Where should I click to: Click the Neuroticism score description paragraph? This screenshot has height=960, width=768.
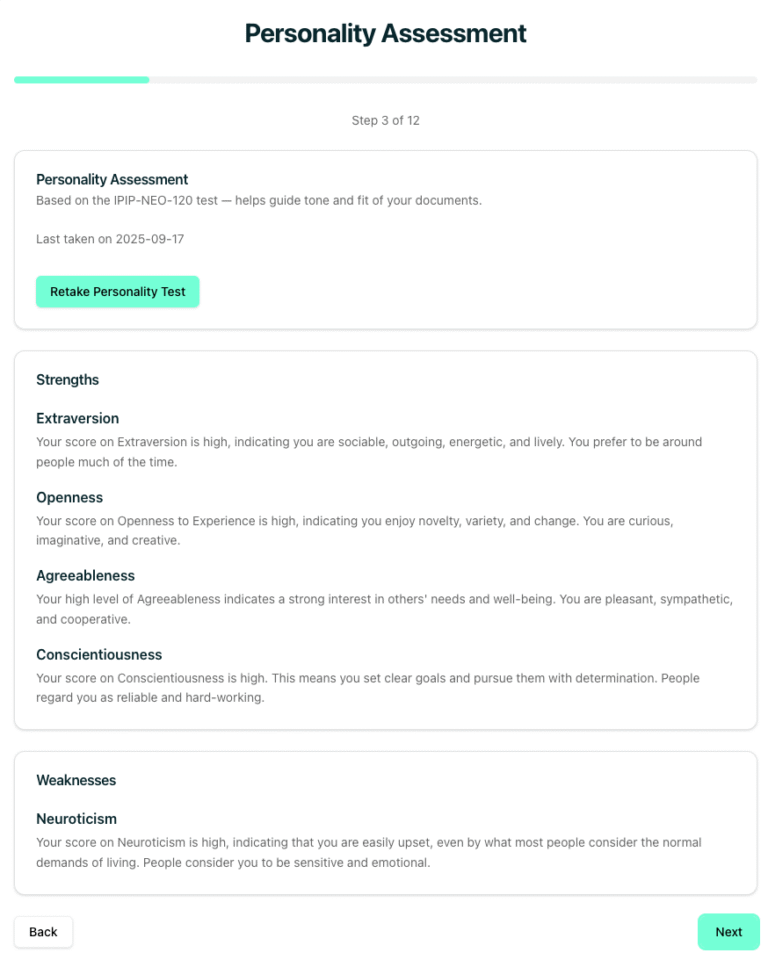[369, 852]
